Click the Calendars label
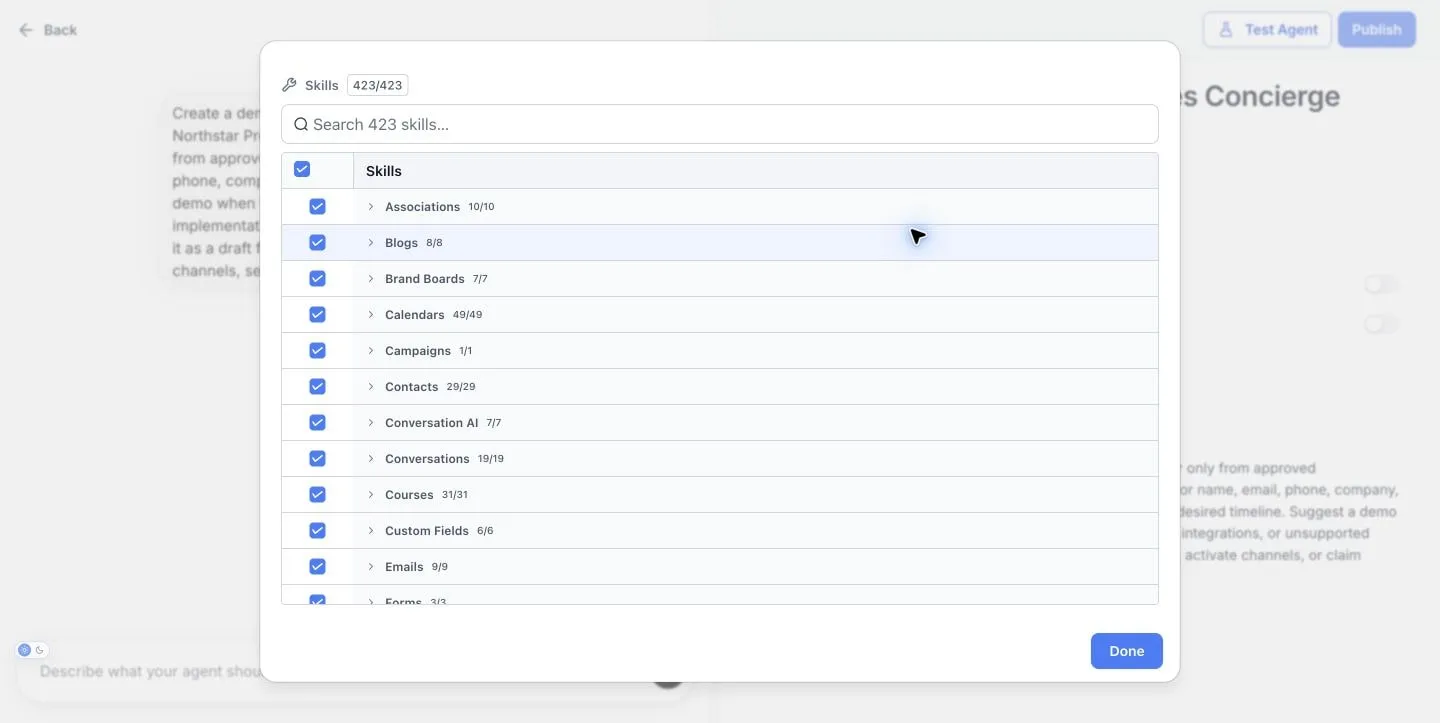This screenshot has height=723, width=1440. pos(415,315)
